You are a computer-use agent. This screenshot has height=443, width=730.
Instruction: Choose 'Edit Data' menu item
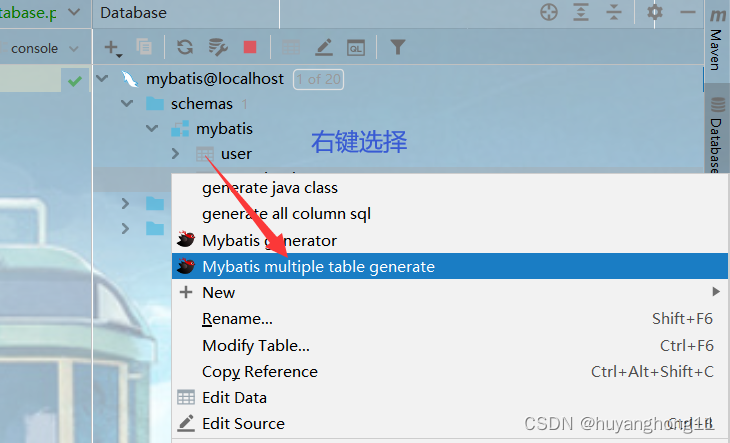pos(450,397)
